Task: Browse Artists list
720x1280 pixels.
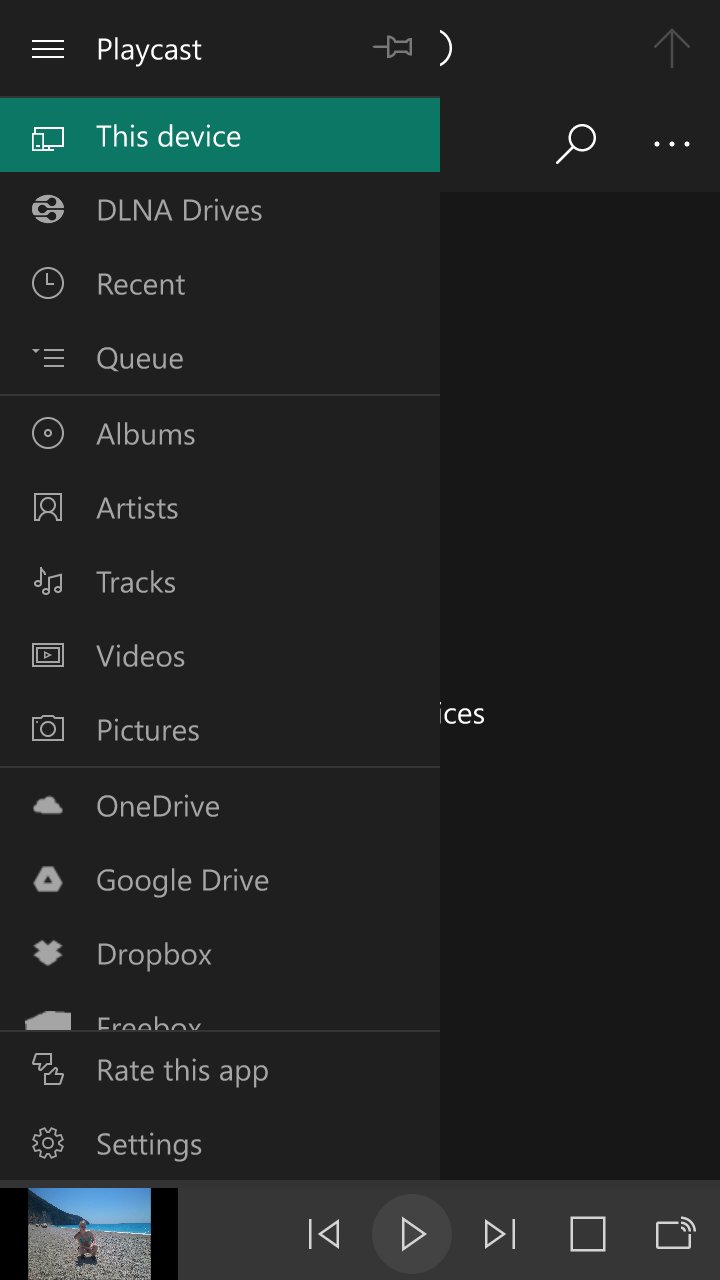Action: click(x=220, y=508)
